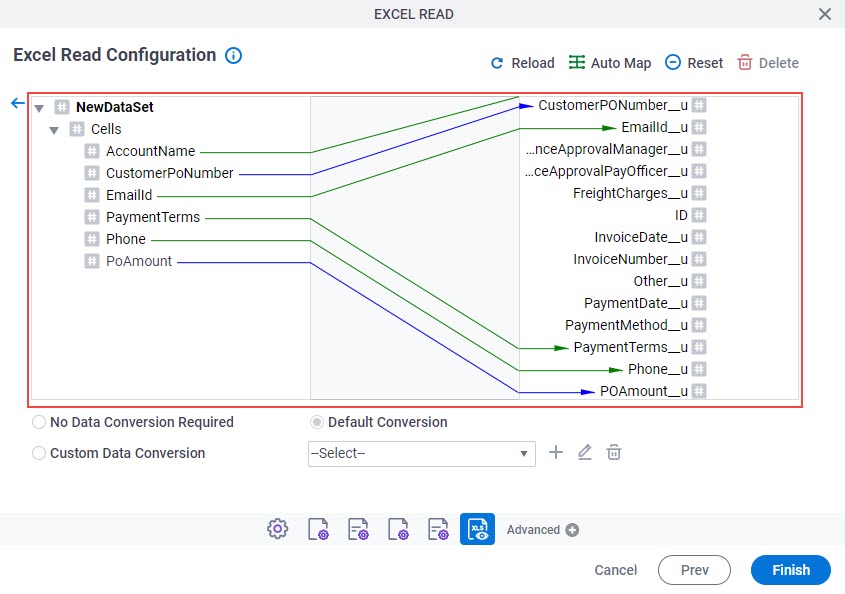This screenshot has width=845, height=594.
Task: Delete the selected custom conversion
Action: [614, 452]
